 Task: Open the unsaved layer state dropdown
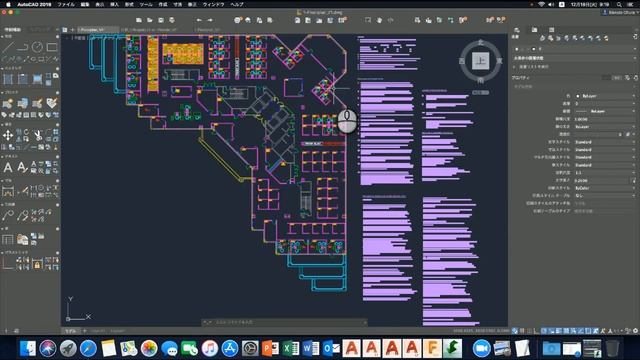(574, 58)
